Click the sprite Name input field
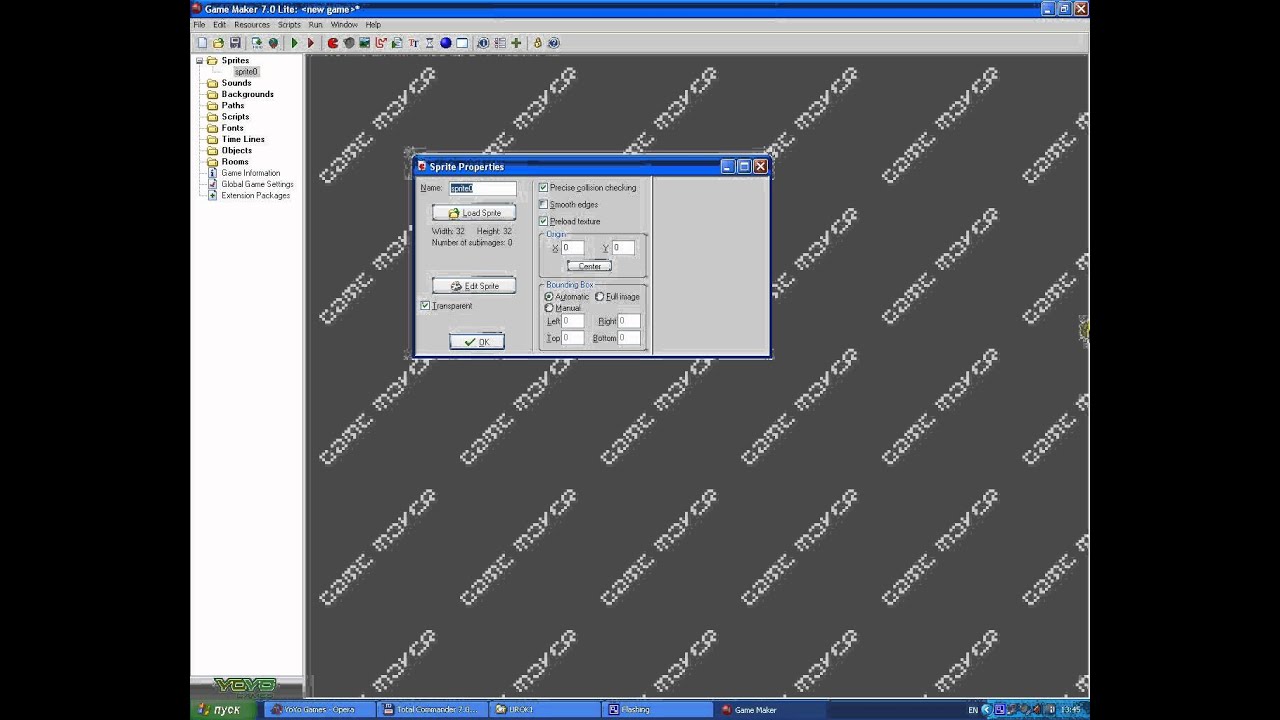The height and width of the screenshot is (720, 1280). click(482, 188)
